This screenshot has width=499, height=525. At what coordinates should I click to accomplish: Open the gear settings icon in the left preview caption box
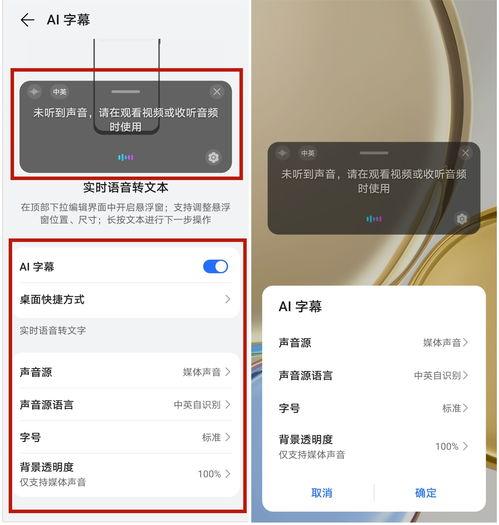click(213, 157)
